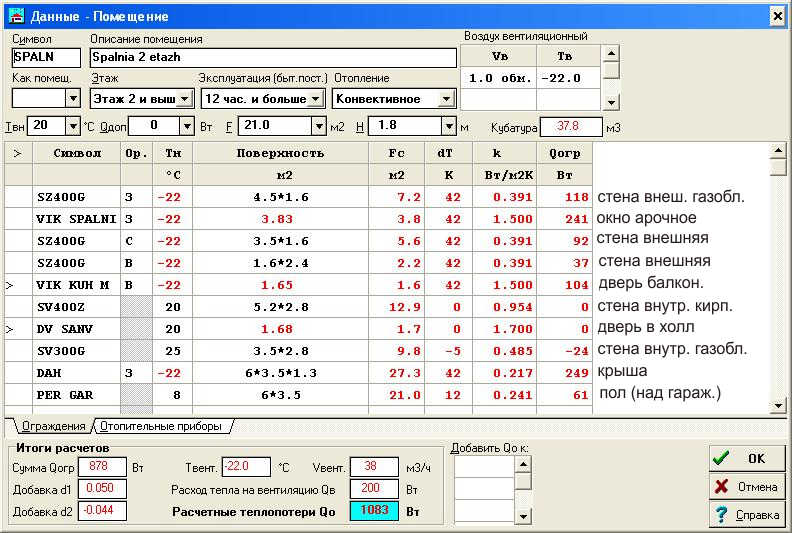
Task: Click the Сумма Qогр field 878
Action: click(x=102, y=467)
